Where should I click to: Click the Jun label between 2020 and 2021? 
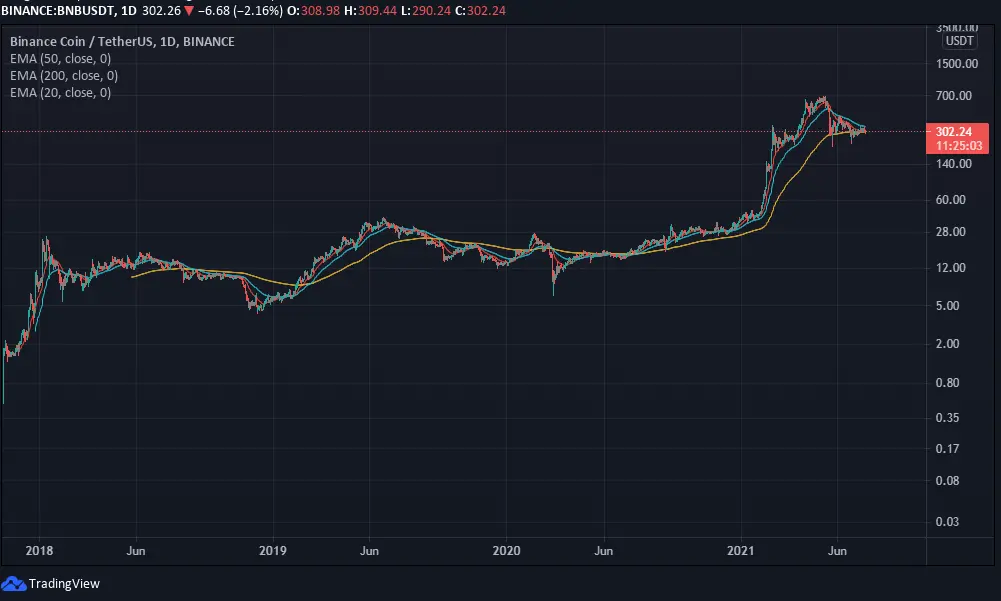pos(604,551)
